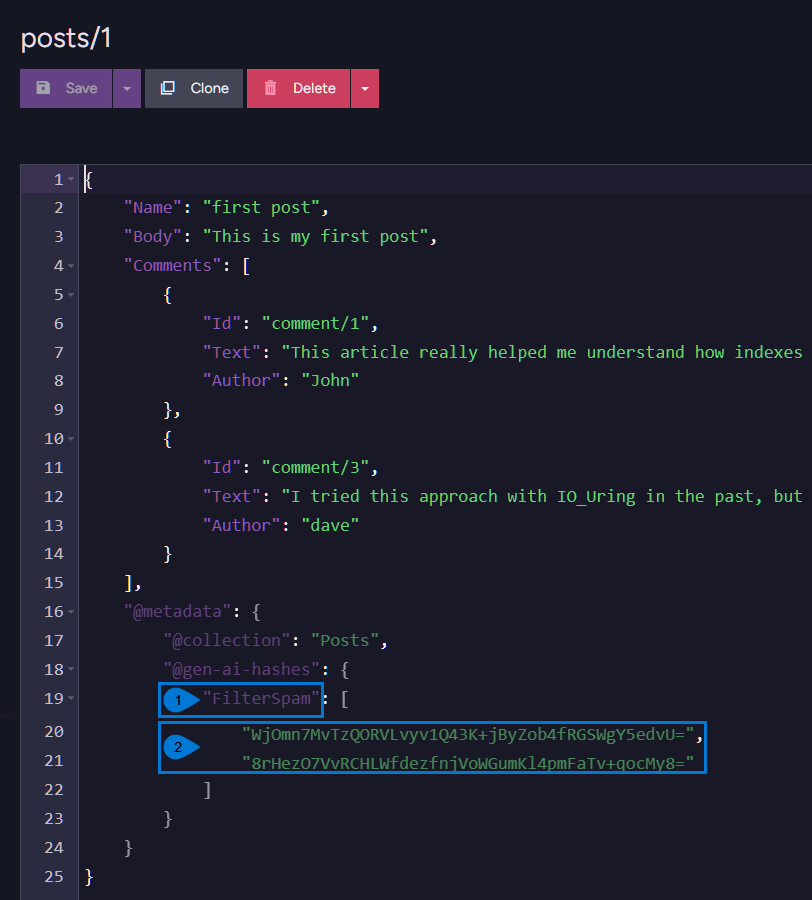This screenshot has width=812, height=900.
Task: Click the Clone copy icon
Action: (168, 88)
